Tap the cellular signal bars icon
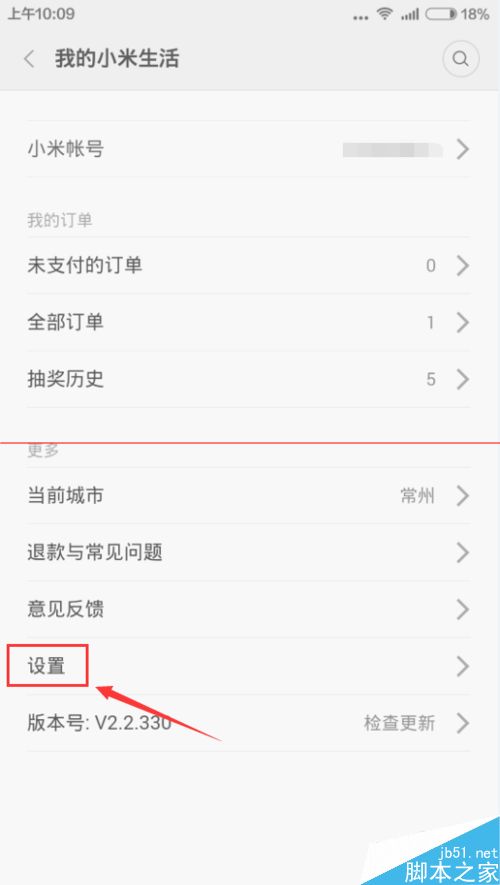The image size is (500, 885). [x=410, y=15]
